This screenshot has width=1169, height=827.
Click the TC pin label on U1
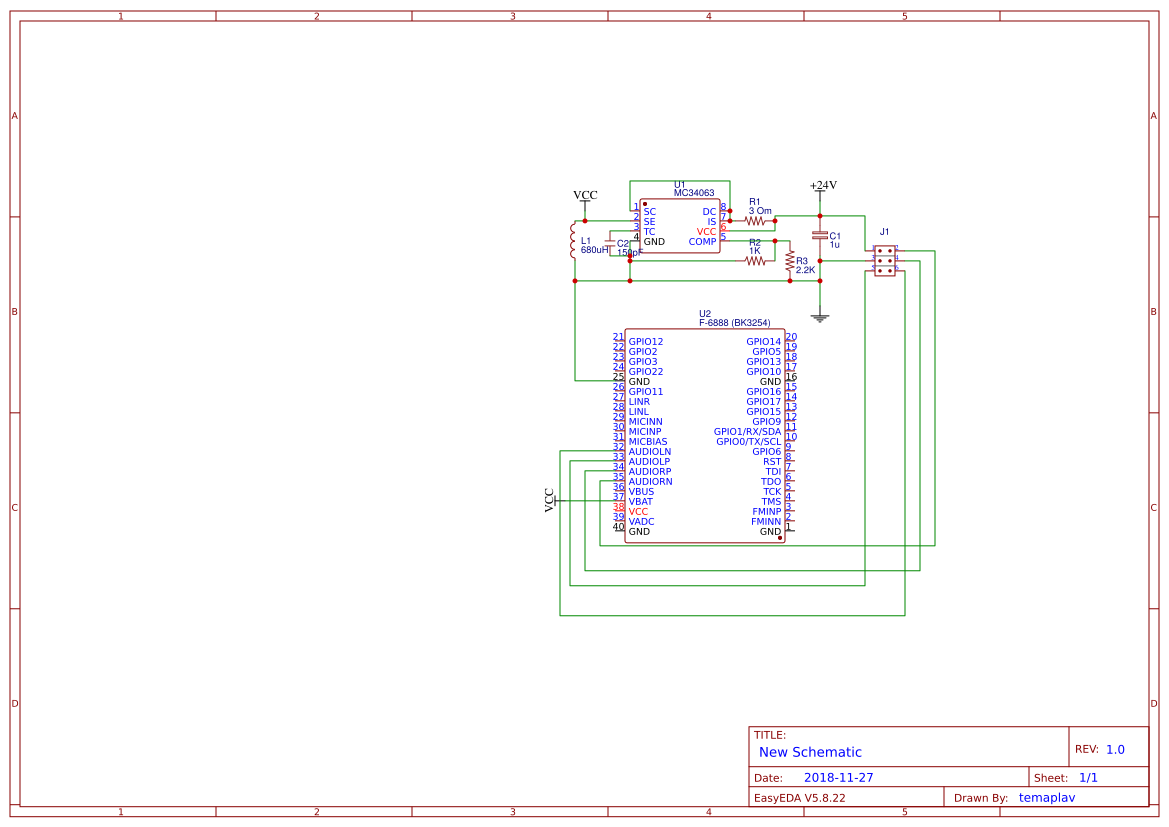tap(649, 232)
